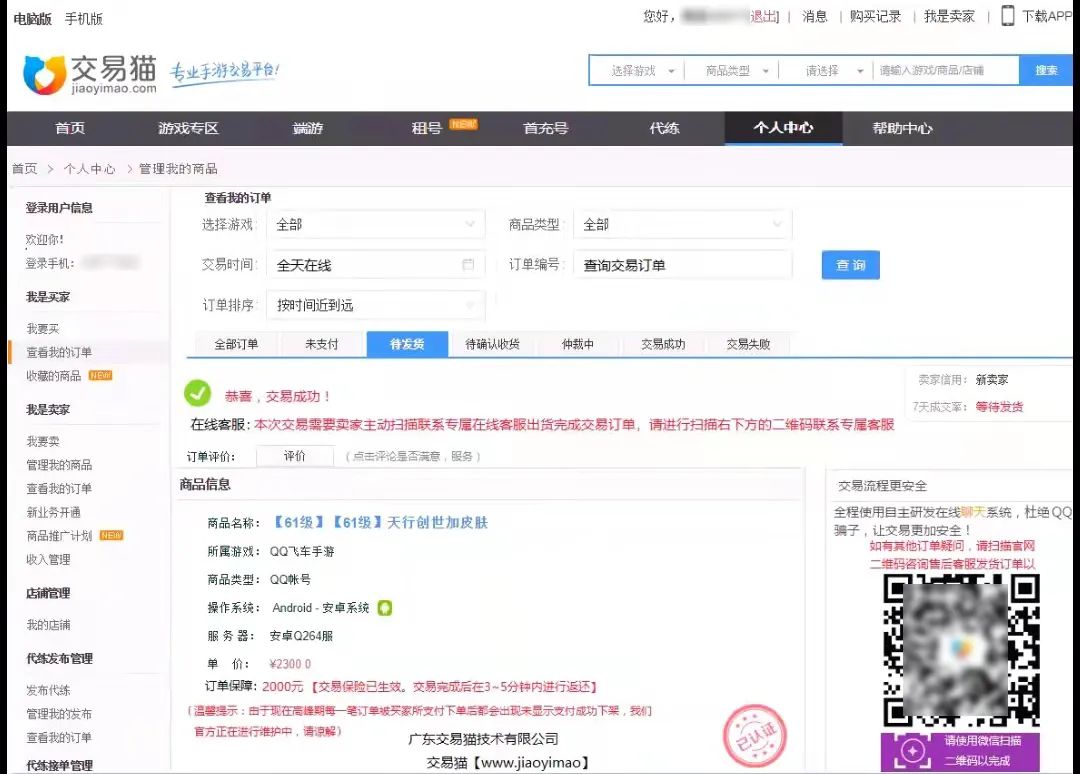The width and height of the screenshot is (1080, 774).
Task: Switch to the 未支付 tab
Action: (x=322, y=344)
